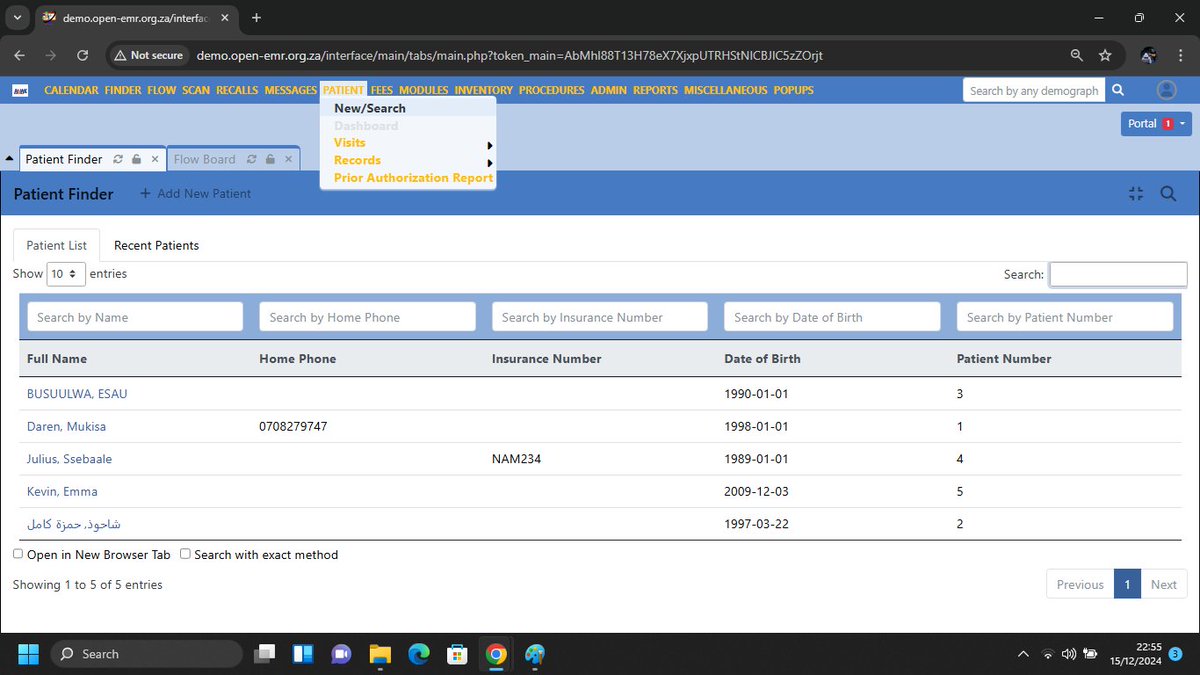This screenshot has width=1200, height=675.
Task: Close the Flow Board tab
Action: [288, 159]
